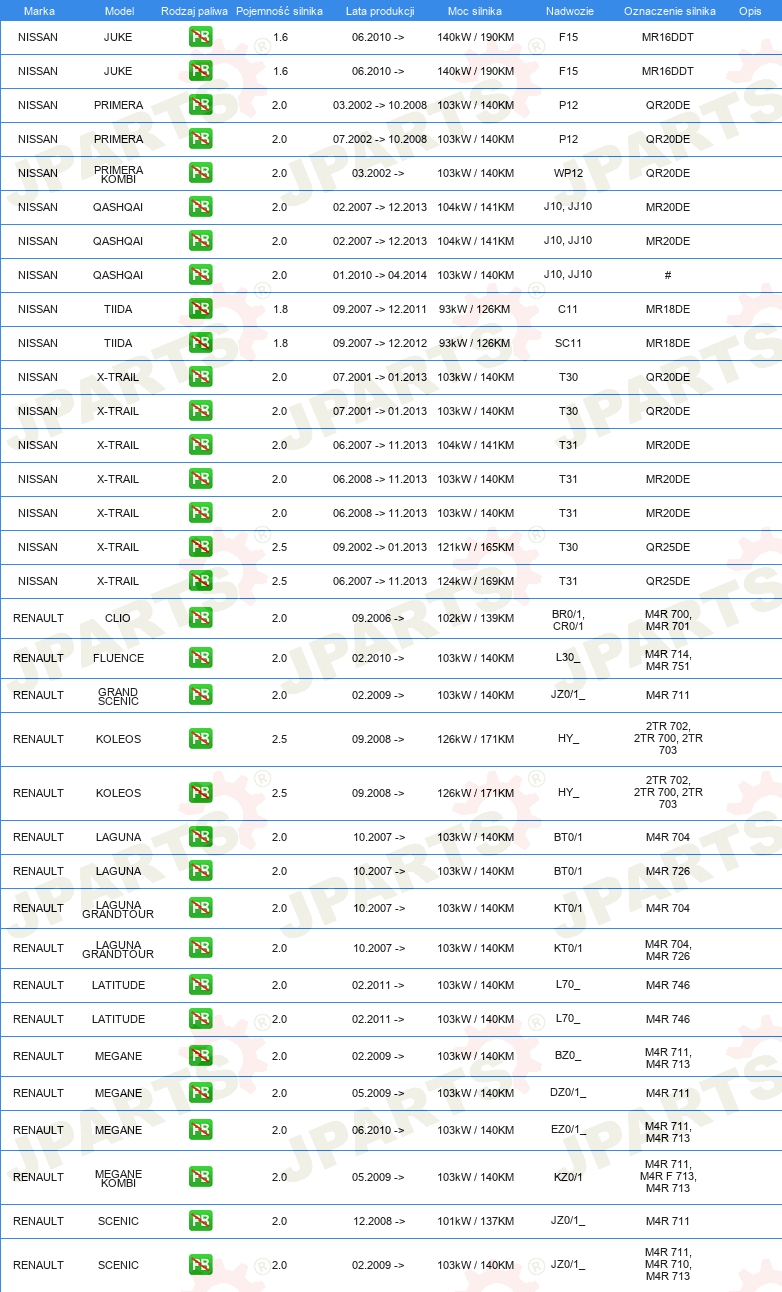Screen dimensions: 782x1292
Task: Select the DZ0/1_ body code cell
Action: (x=568, y=1093)
